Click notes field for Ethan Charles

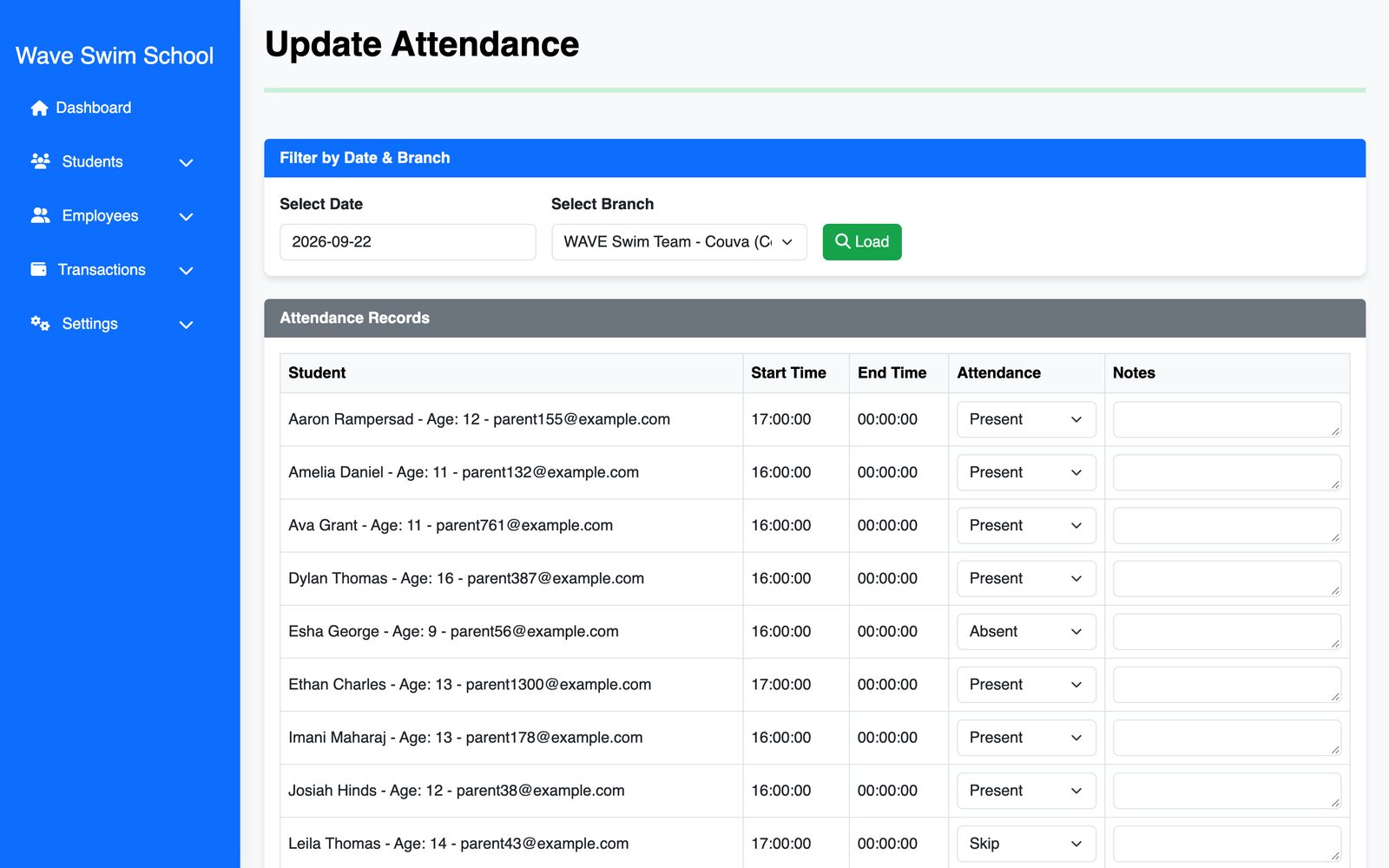click(x=1227, y=684)
